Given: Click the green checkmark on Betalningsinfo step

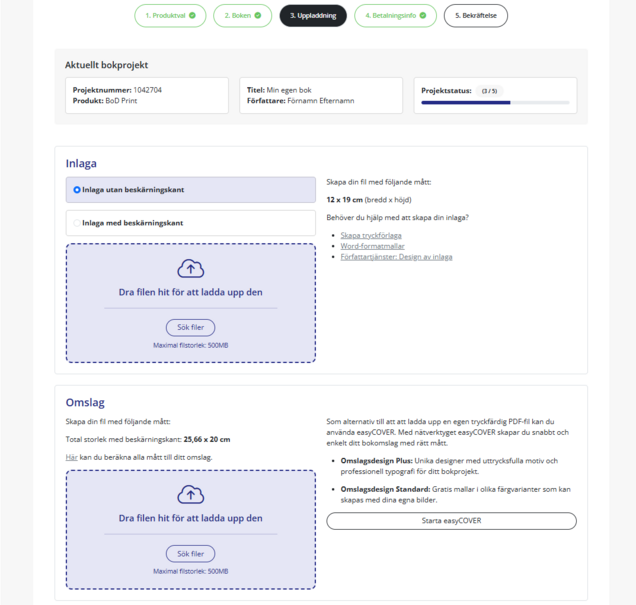Looking at the screenshot, I should pyautogui.click(x=423, y=15).
